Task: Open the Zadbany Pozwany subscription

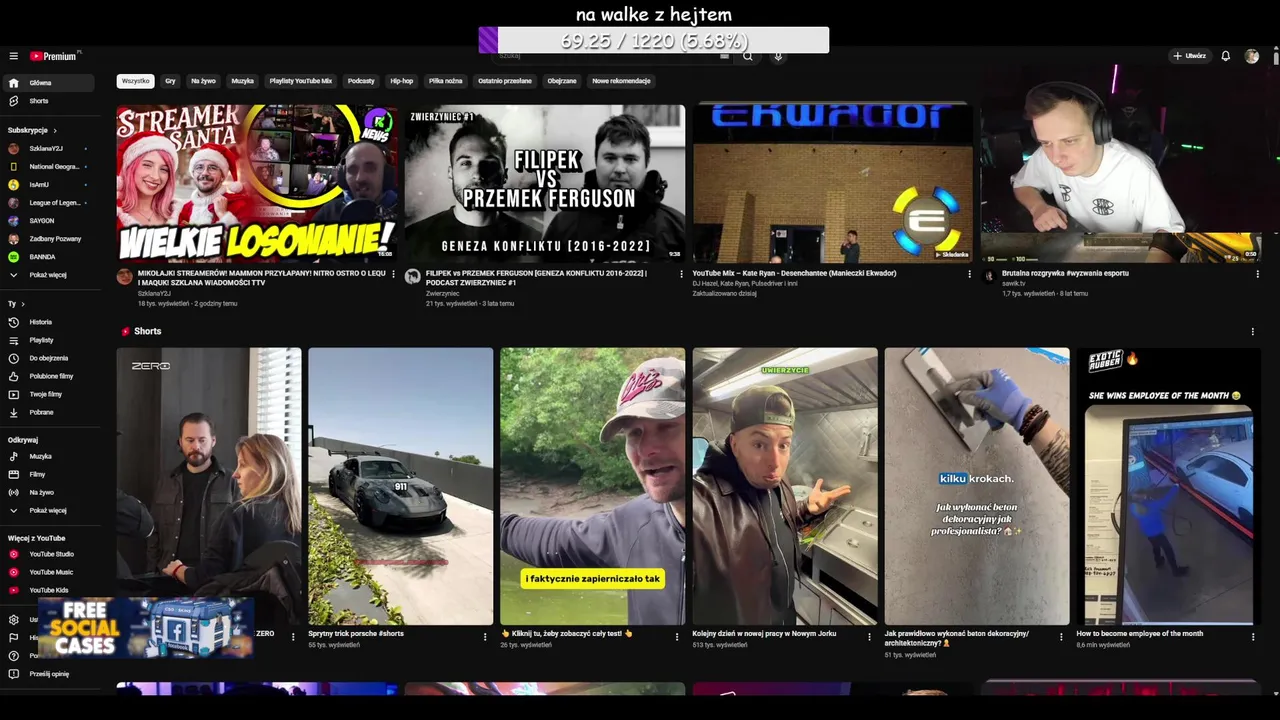Action: pos(50,238)
